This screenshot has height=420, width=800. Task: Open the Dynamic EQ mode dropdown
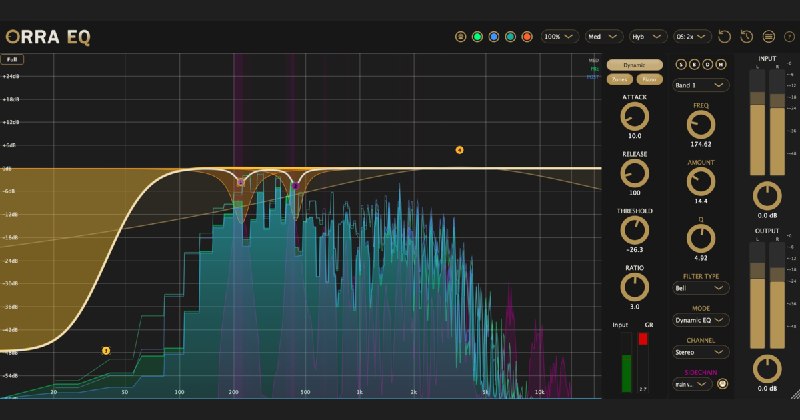[x=701, y=320]
